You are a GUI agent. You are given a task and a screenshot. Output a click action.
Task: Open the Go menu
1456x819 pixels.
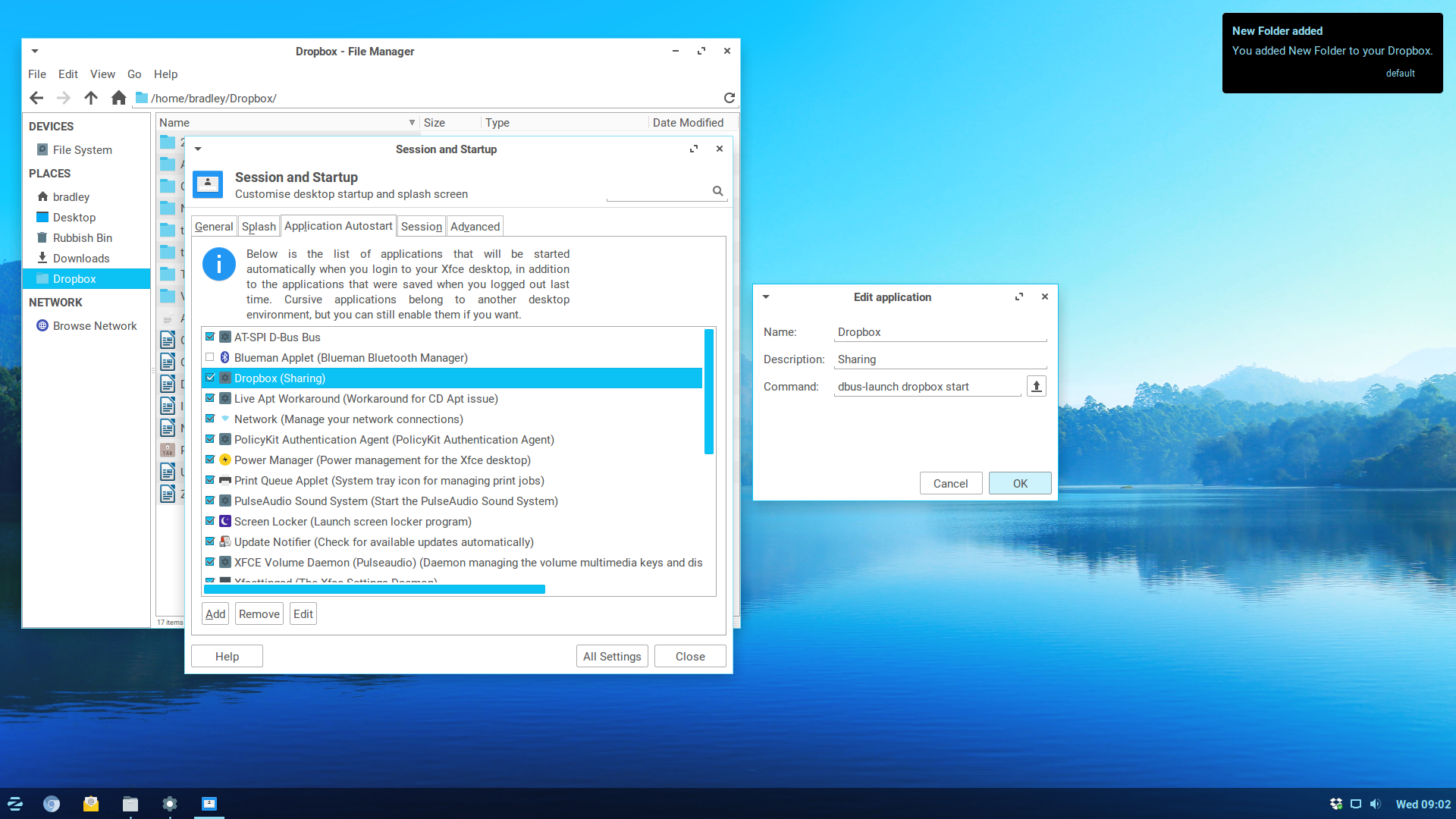[x=134, y=74]
